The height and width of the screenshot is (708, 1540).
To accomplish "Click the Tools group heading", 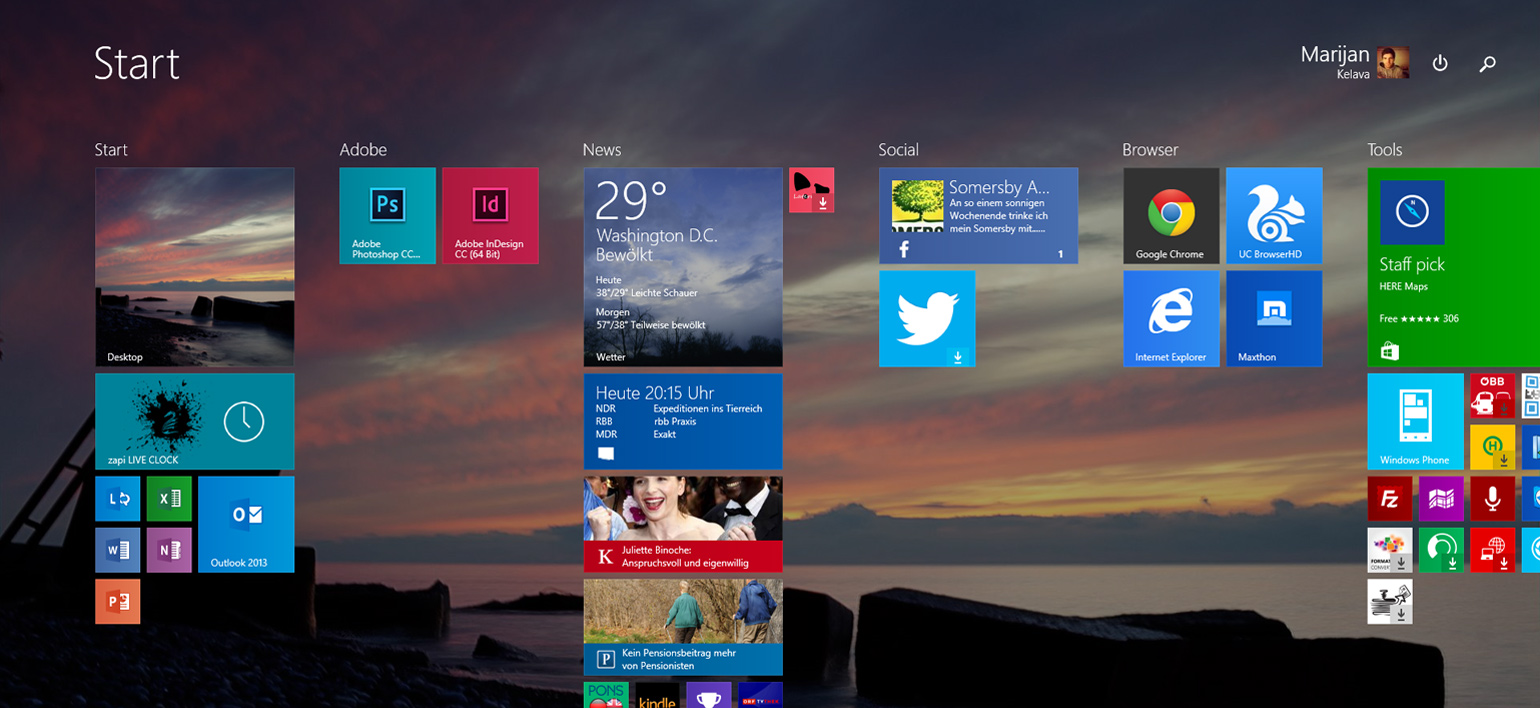I will (1385, 150).
